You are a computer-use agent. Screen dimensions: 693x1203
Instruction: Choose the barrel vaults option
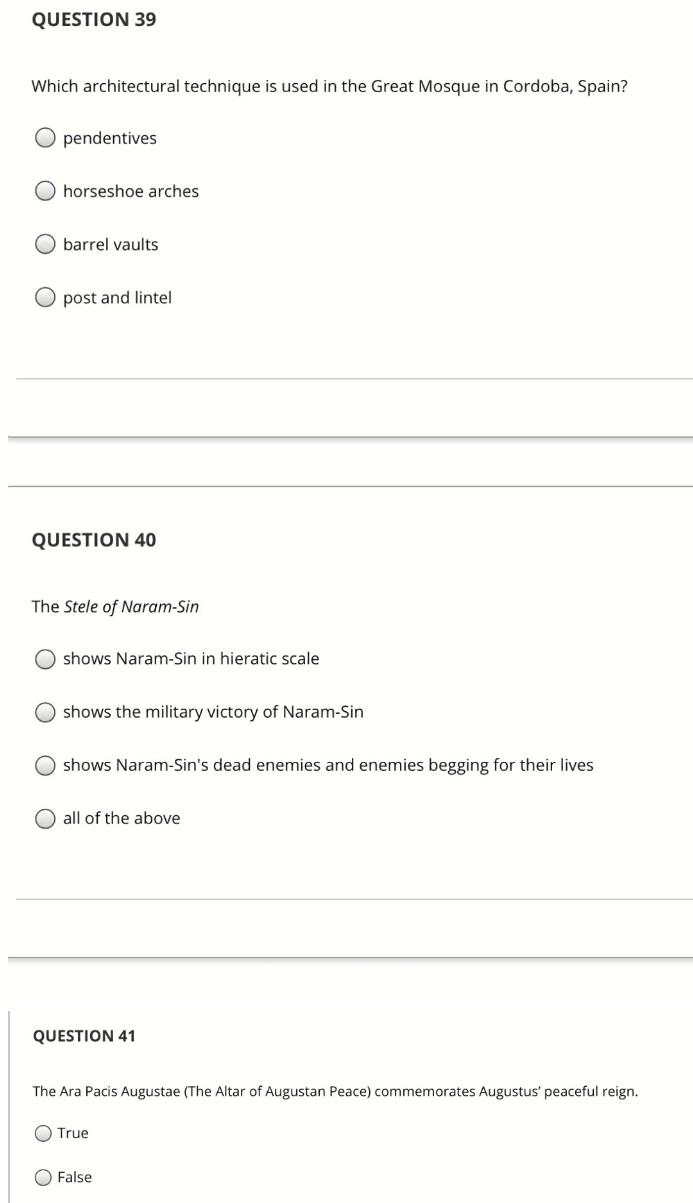(44, 244)
